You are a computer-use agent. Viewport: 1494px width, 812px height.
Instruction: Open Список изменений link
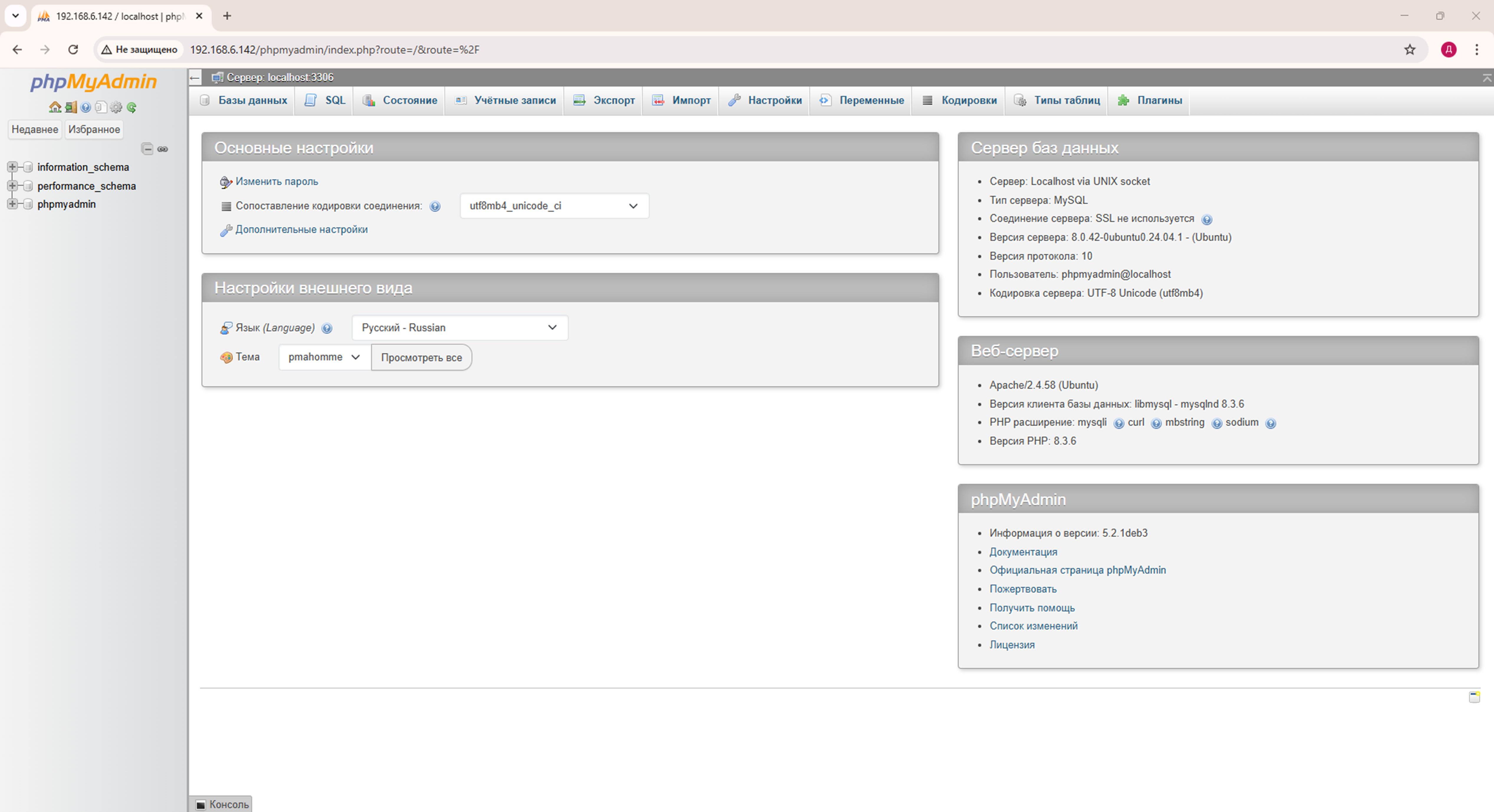[1034, 626]
